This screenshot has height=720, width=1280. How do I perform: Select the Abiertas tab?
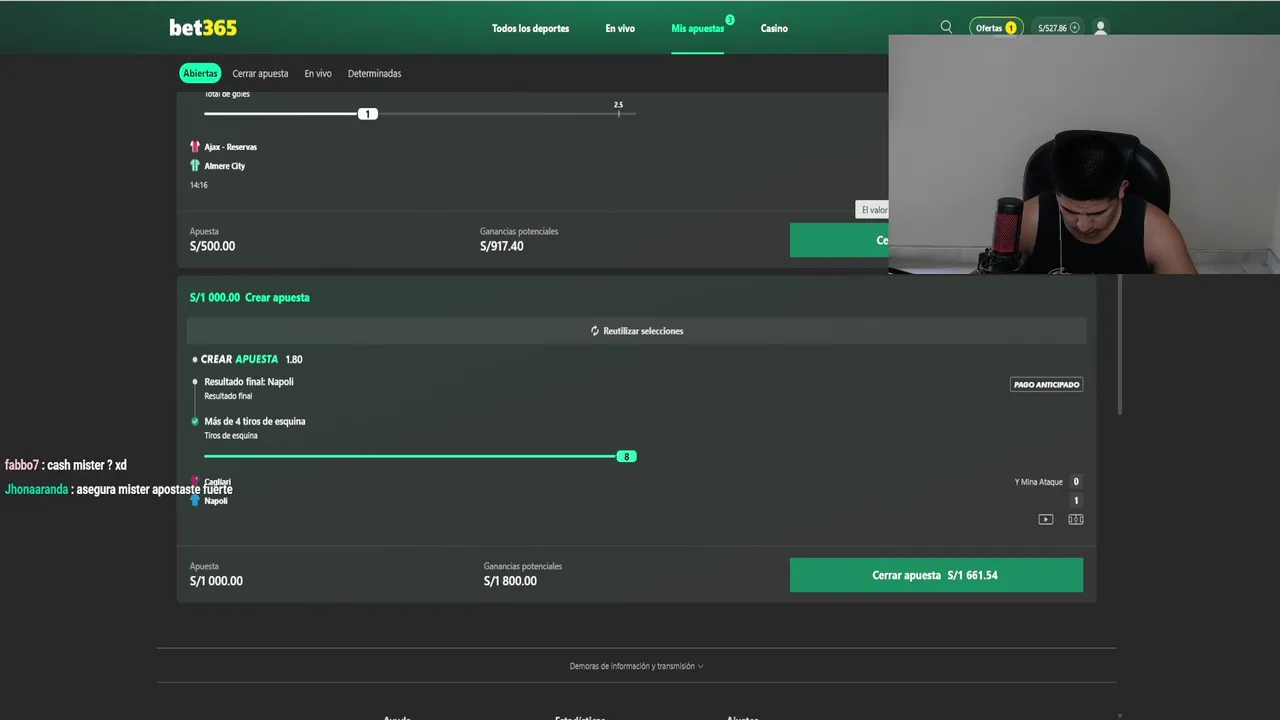pos(200,73)
